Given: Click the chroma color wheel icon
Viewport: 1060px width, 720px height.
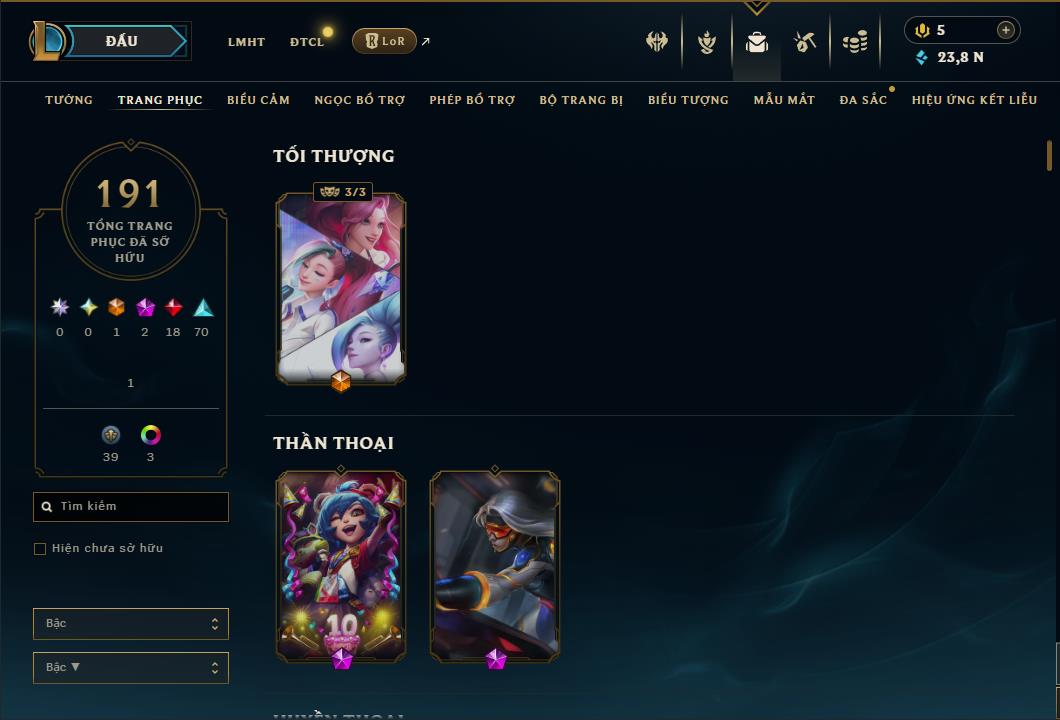Looking at the screenshot, I should (x=150, y=435).
